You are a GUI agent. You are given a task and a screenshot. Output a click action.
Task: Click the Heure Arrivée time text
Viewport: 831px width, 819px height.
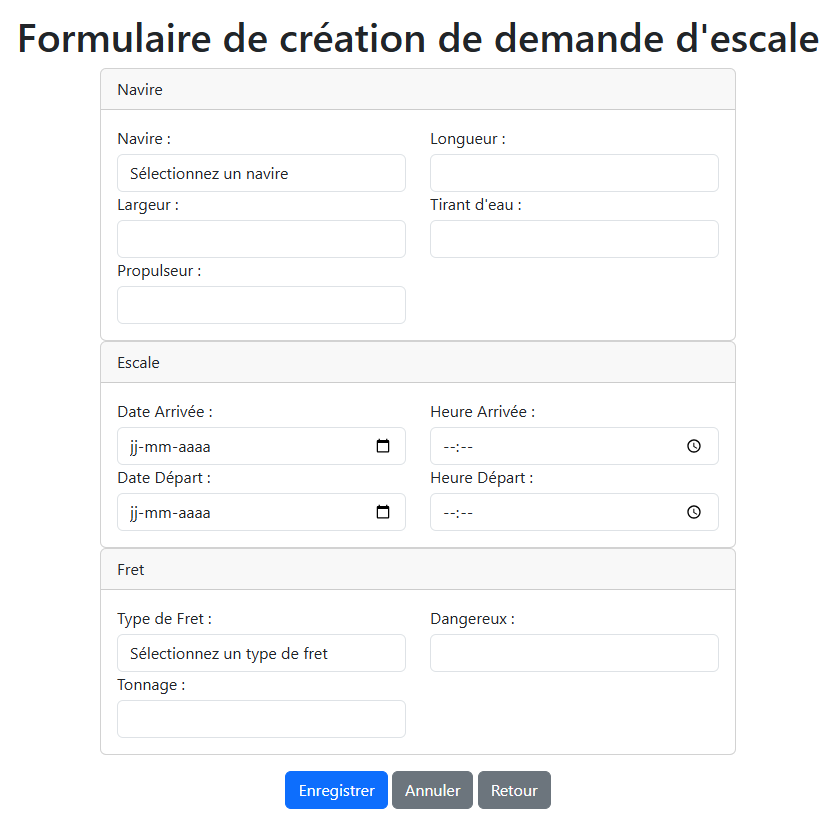pos(458,447)
